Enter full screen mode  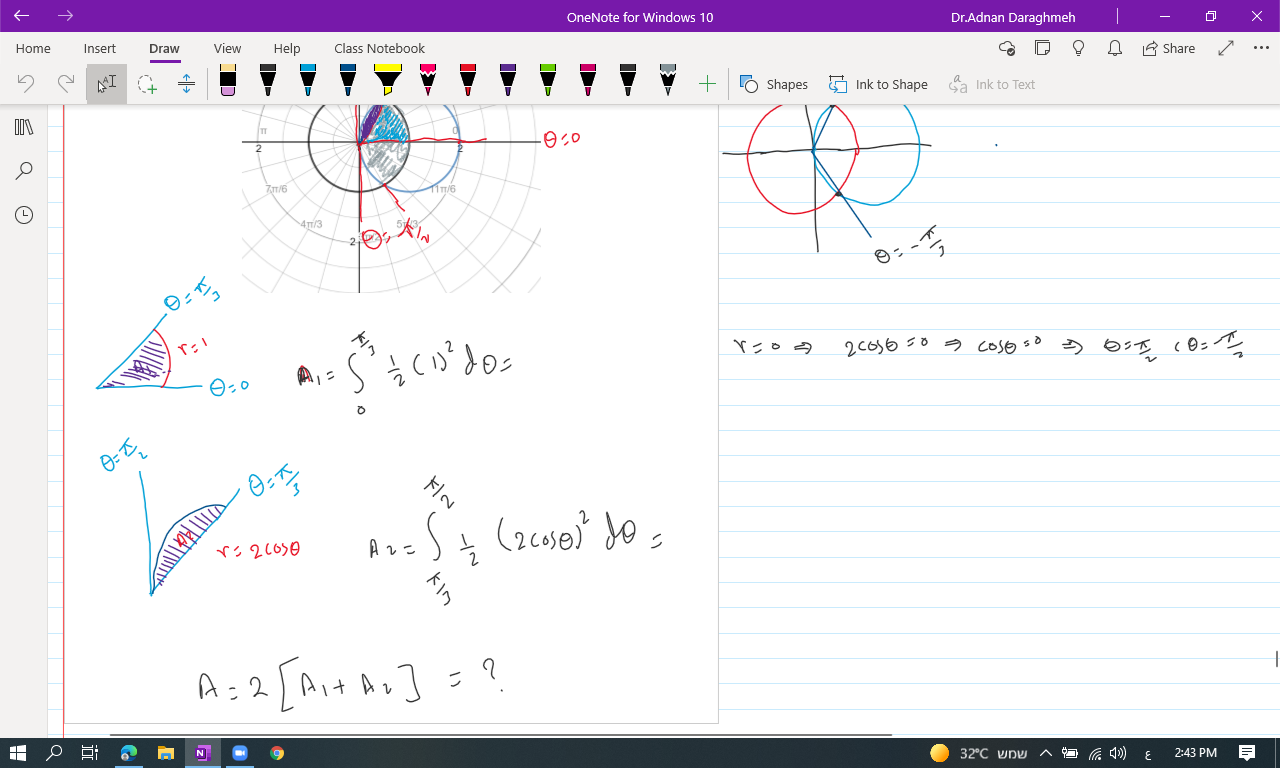pos(1226,48)
